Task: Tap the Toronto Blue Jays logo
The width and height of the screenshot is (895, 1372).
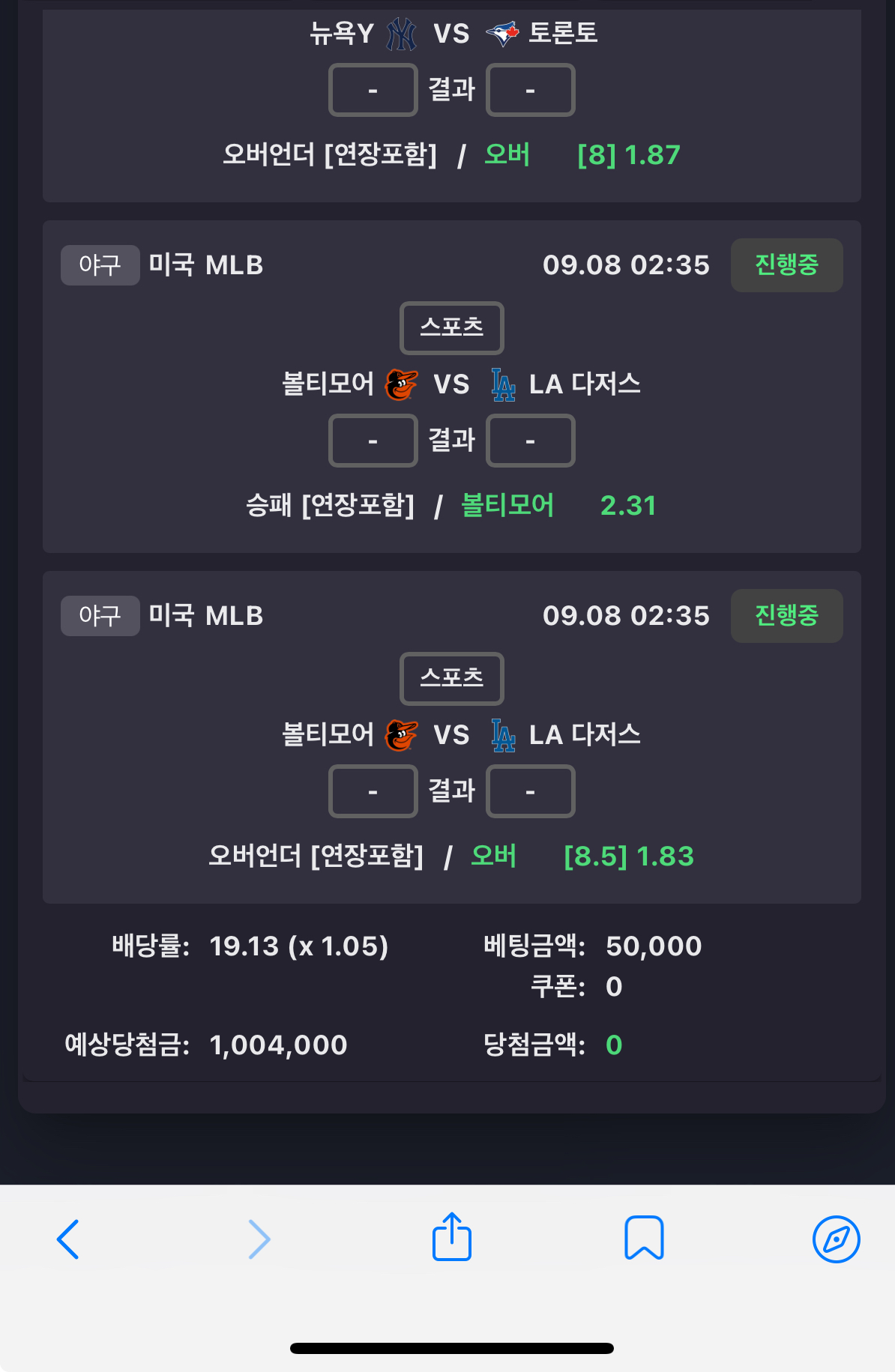Action: pyautogui.click(x=502, y=33)
